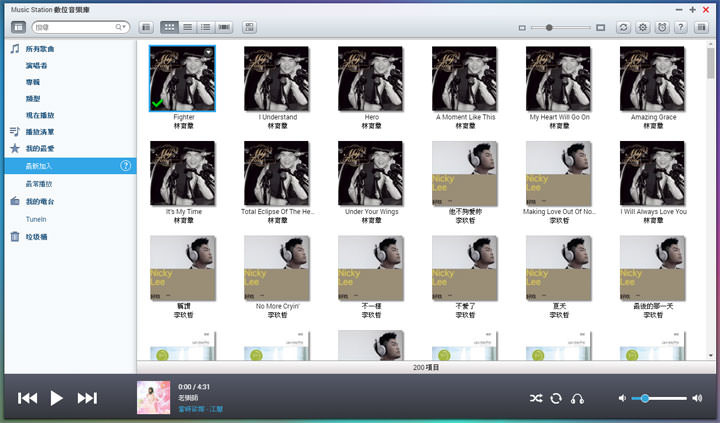
Task: Open dropdown arrow on Fighter album cover
Action: coord(208,52)
